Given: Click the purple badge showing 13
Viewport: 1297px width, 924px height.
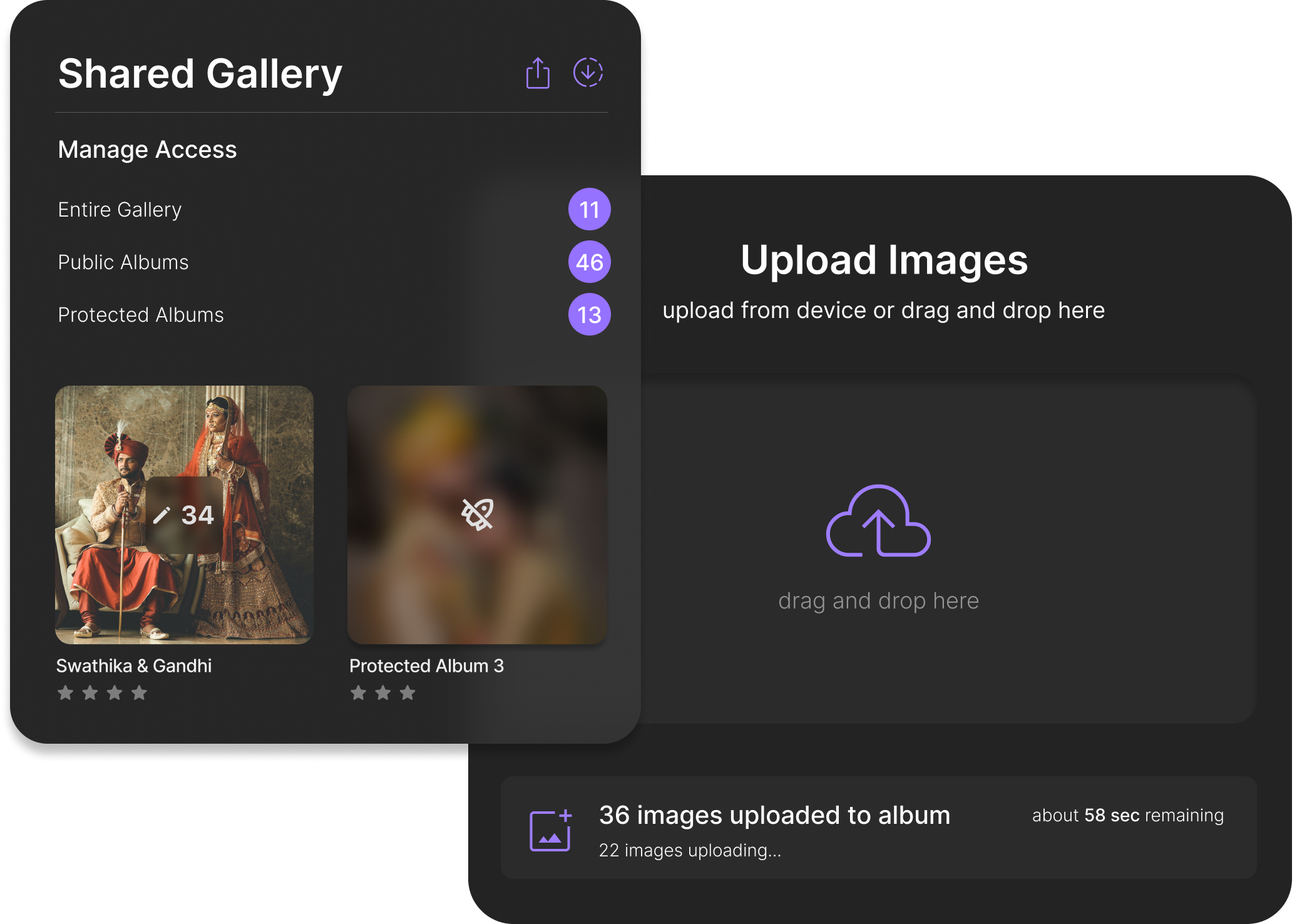Looking at the screenshot, I should coord(590,314).
